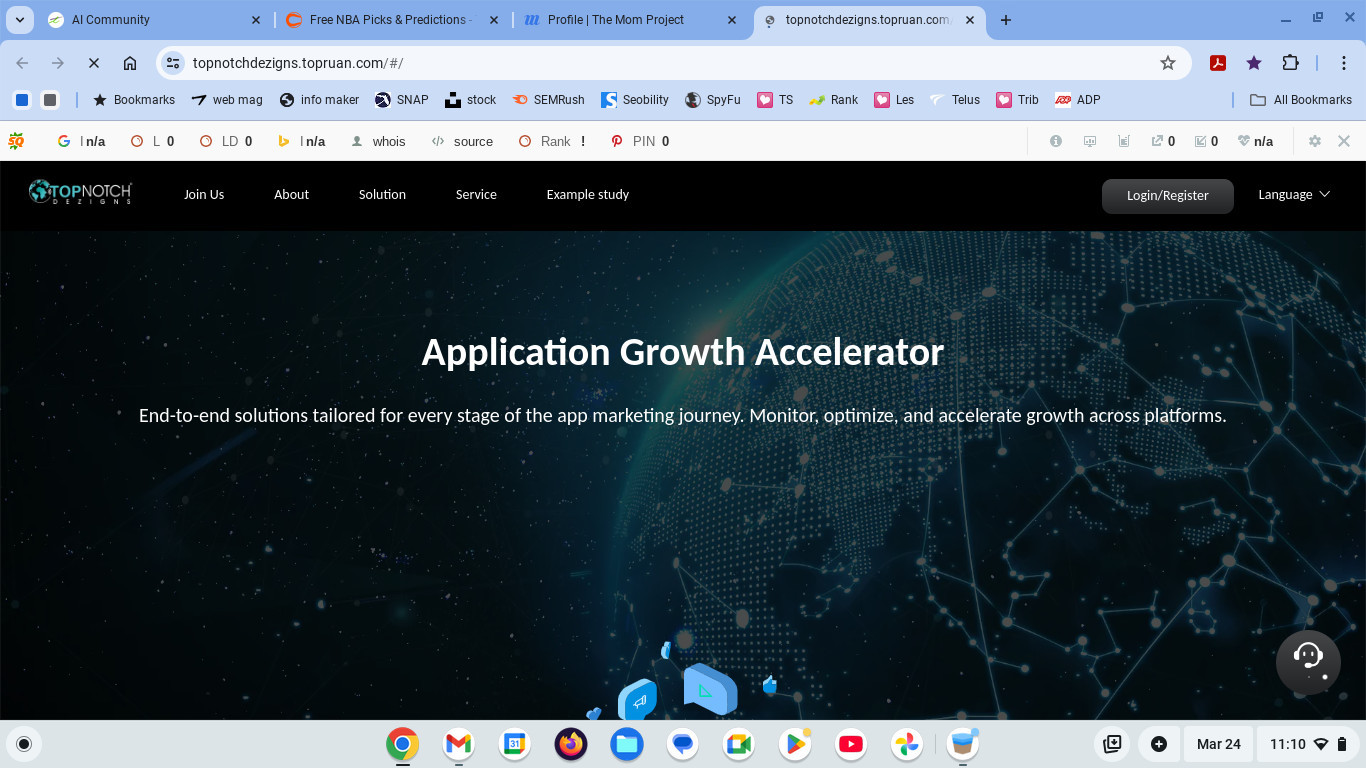This screenshot has width=1366, height=768.
Task: Stop loading the page
Action: (x=94, y=63)
